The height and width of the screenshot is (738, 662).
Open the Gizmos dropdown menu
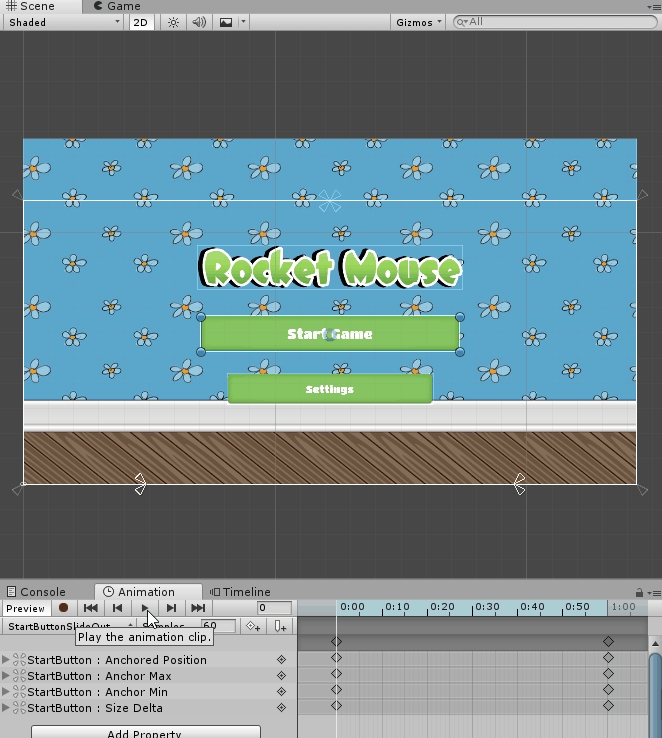(x=419, y=22)
